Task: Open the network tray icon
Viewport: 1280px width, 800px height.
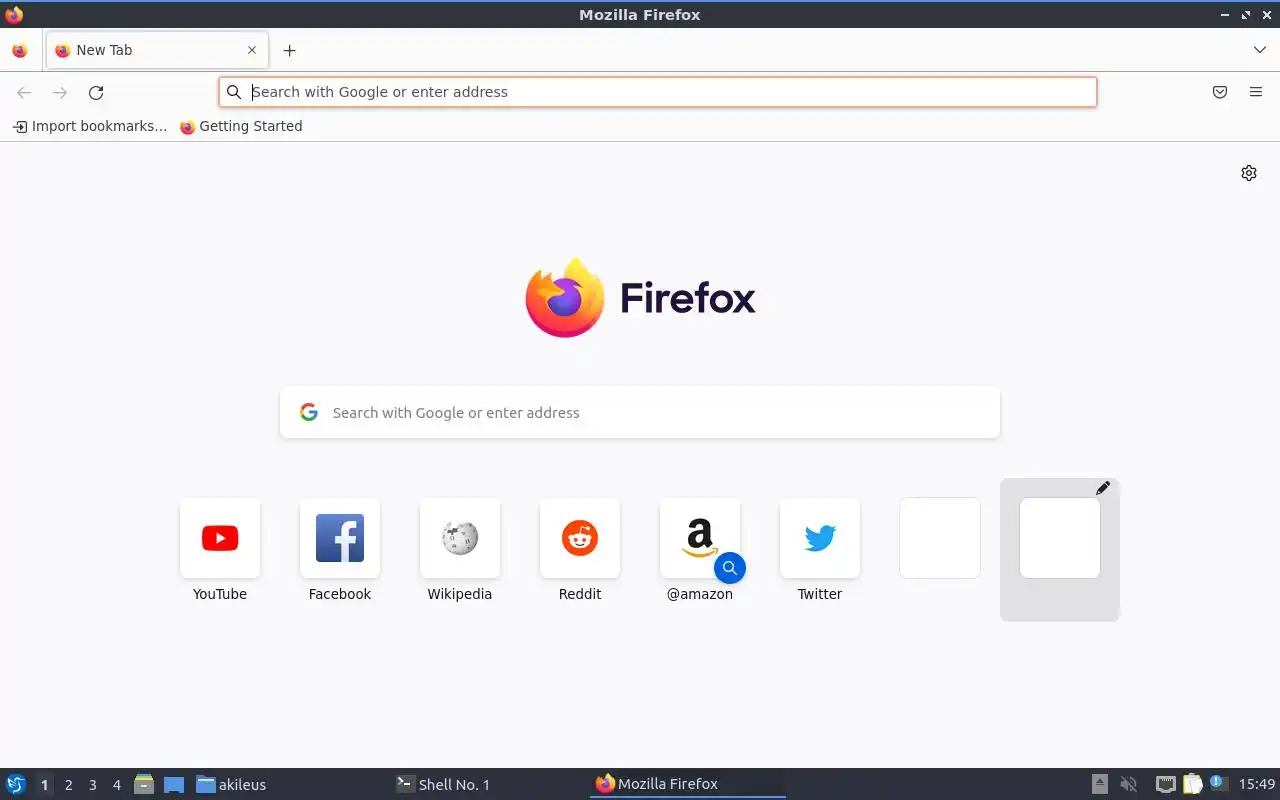Action: [1165, 784]
